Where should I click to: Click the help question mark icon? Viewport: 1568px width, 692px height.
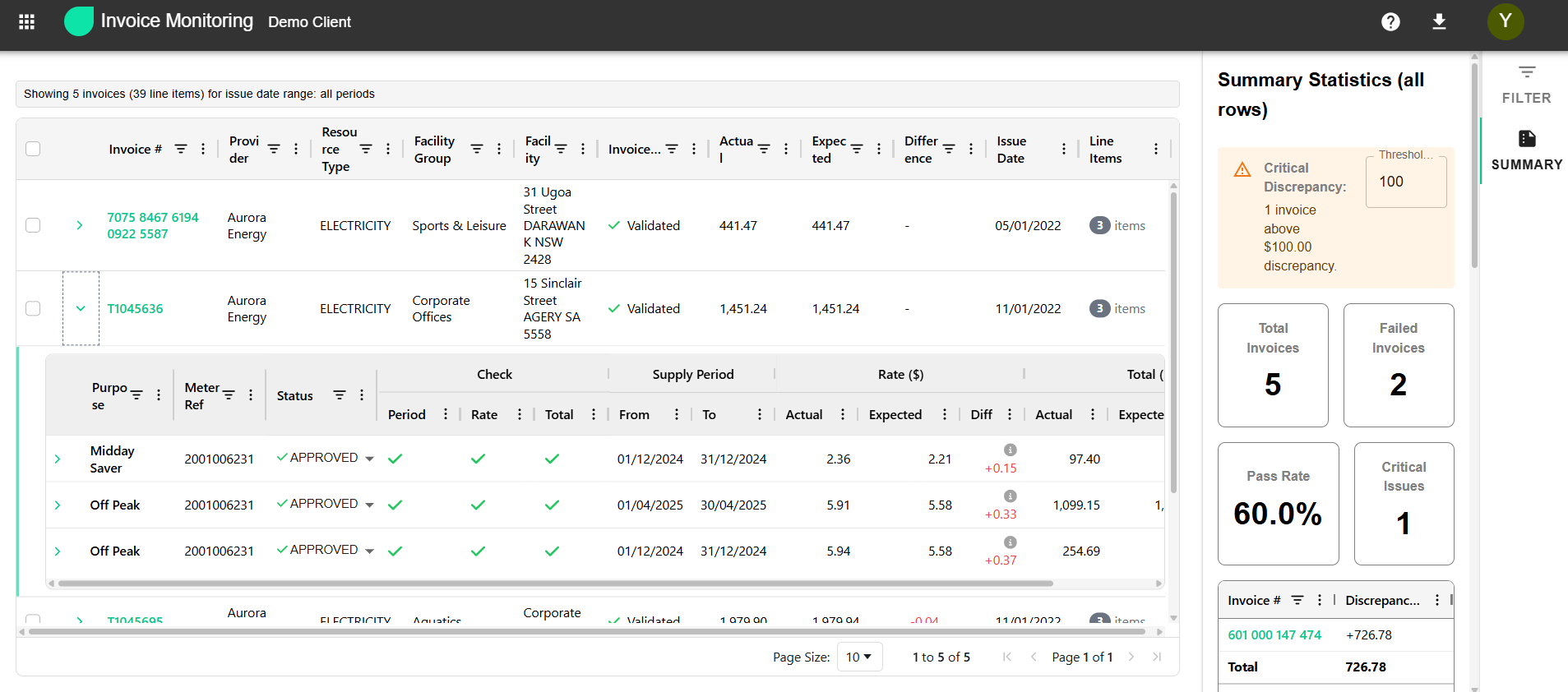[1390, 22]
